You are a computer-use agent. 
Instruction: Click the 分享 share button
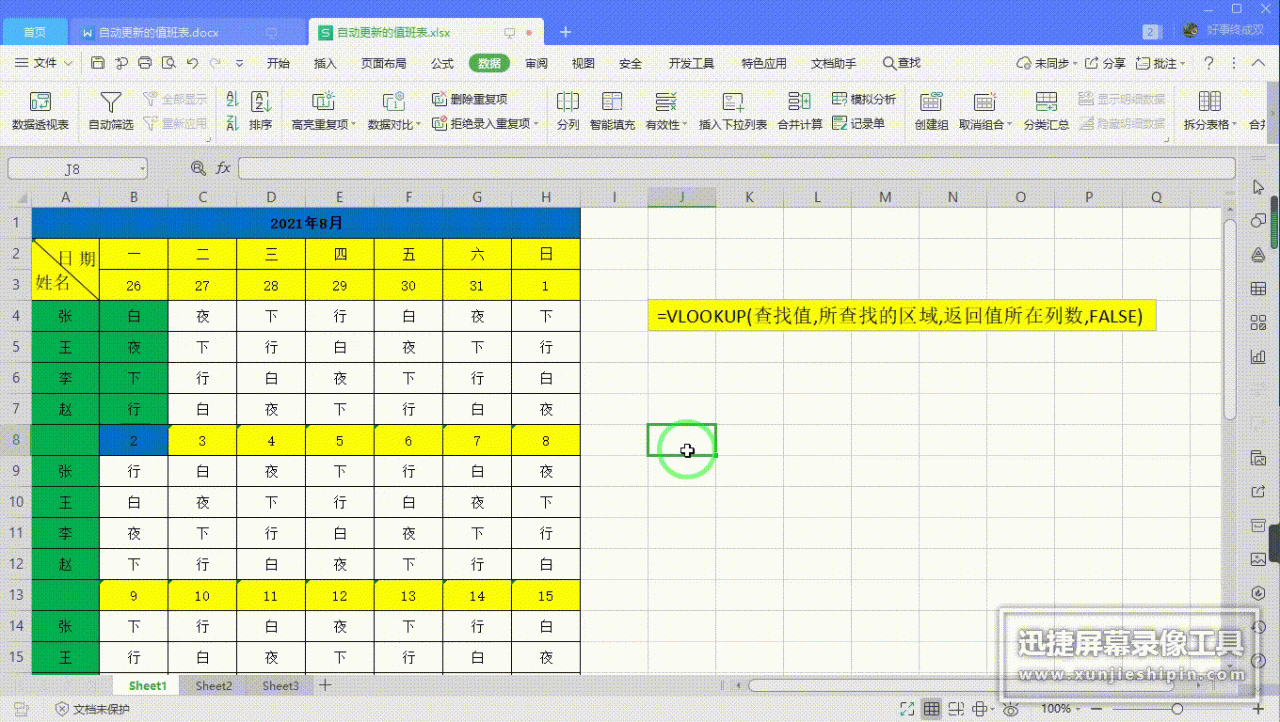click(1106, 63)
